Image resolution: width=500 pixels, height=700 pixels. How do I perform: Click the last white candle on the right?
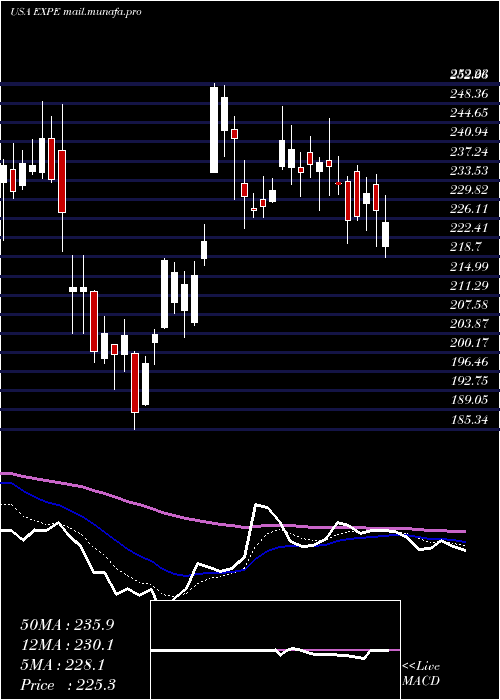coord(385,234)
